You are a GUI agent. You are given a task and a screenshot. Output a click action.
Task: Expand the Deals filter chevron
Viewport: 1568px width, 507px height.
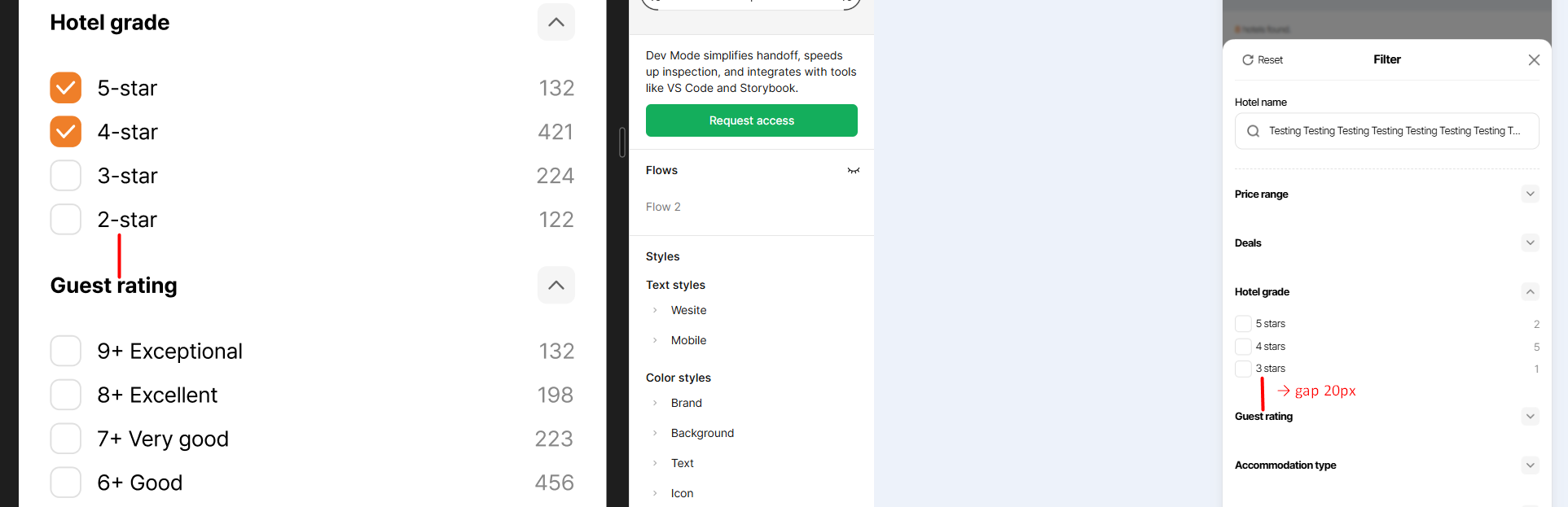click(1530, 243)
